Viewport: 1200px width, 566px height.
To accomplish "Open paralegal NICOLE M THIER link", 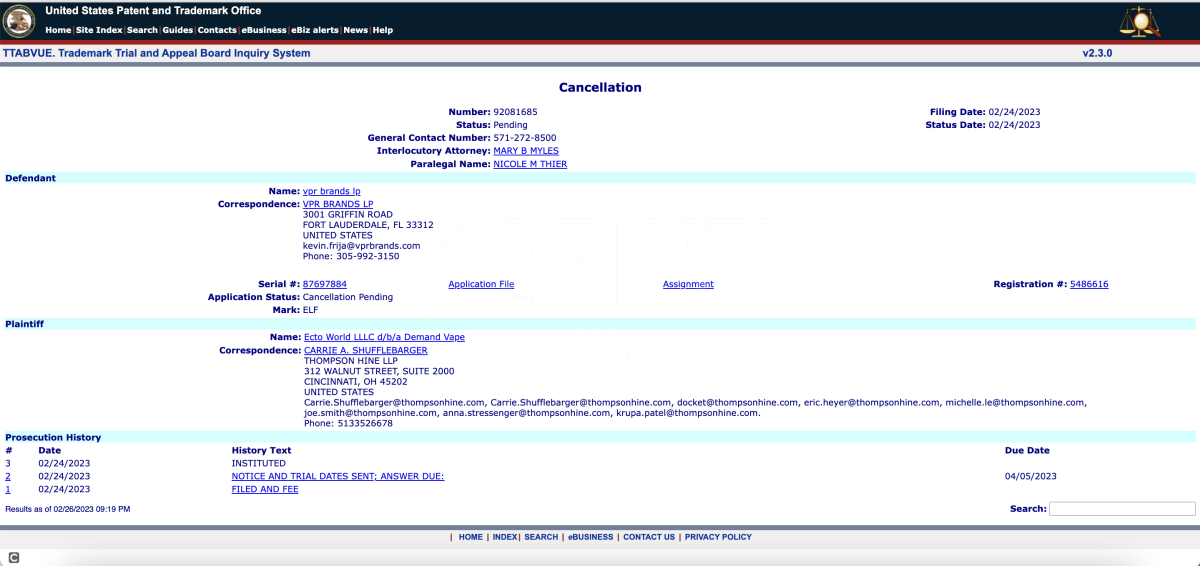I will [530, 164].
